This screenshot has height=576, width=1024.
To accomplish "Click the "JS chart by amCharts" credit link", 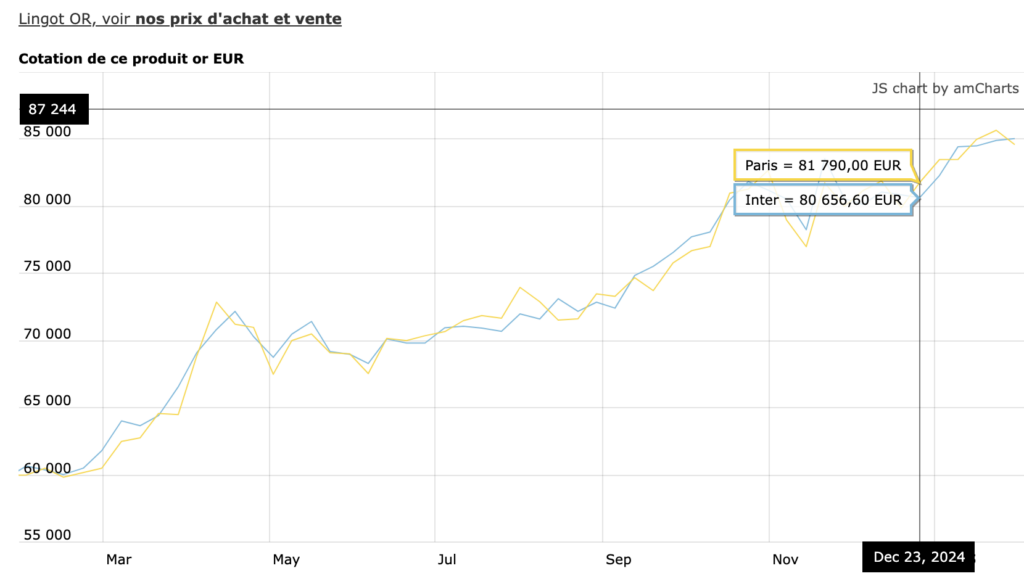I will 945,88.
